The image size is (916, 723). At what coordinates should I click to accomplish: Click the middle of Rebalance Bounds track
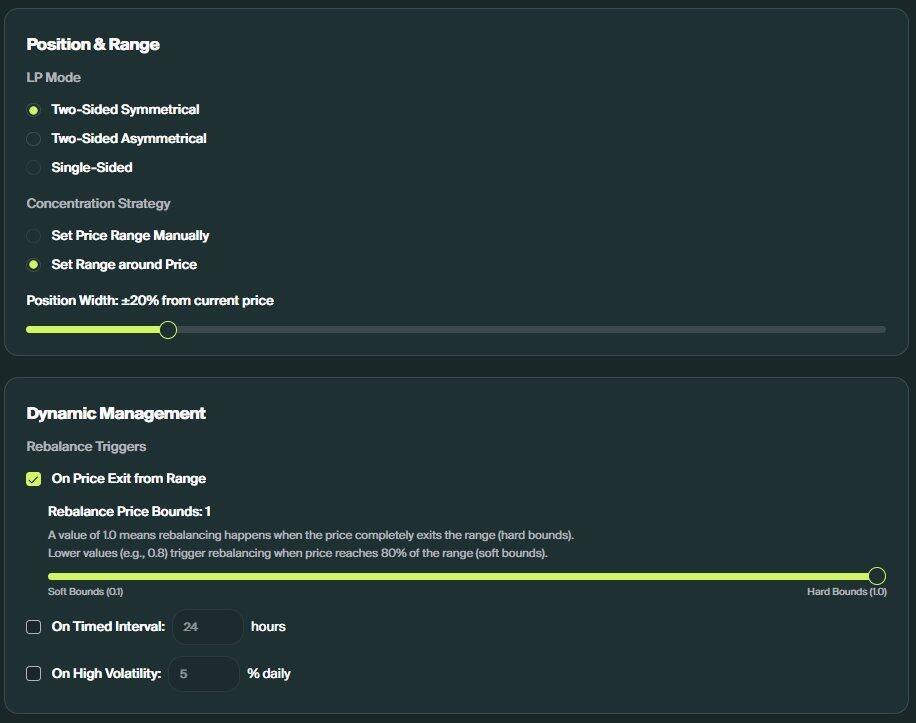462,576
